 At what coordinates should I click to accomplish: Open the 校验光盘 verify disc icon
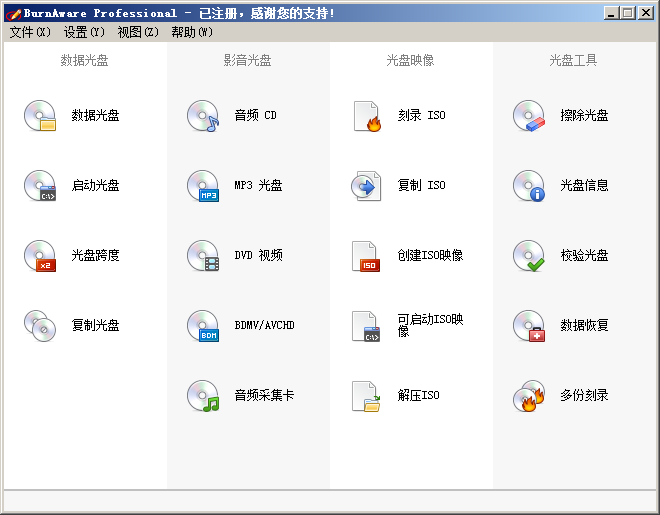[530, 256]
